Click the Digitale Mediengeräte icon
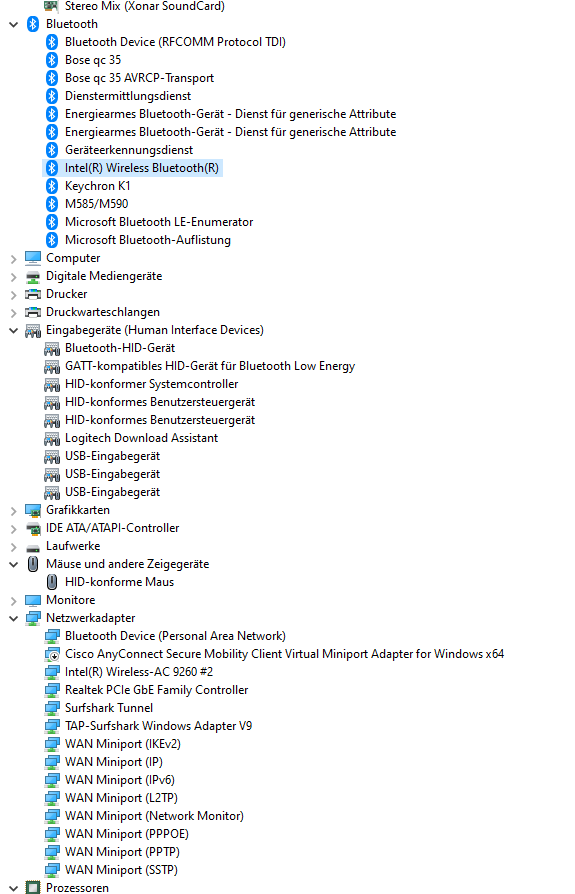575x894 pixels. (33, 277)
